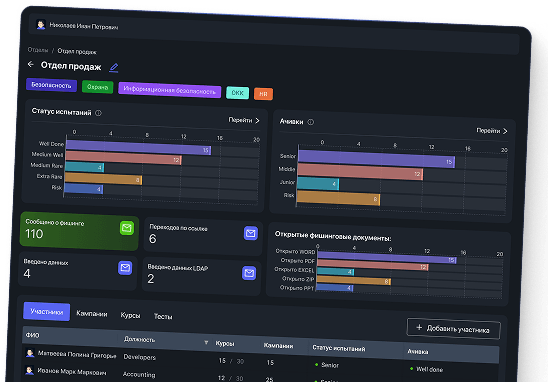Click Открыто PDF bar in documents chart
This screenshot has height=382, width=548.
[373, 265]
